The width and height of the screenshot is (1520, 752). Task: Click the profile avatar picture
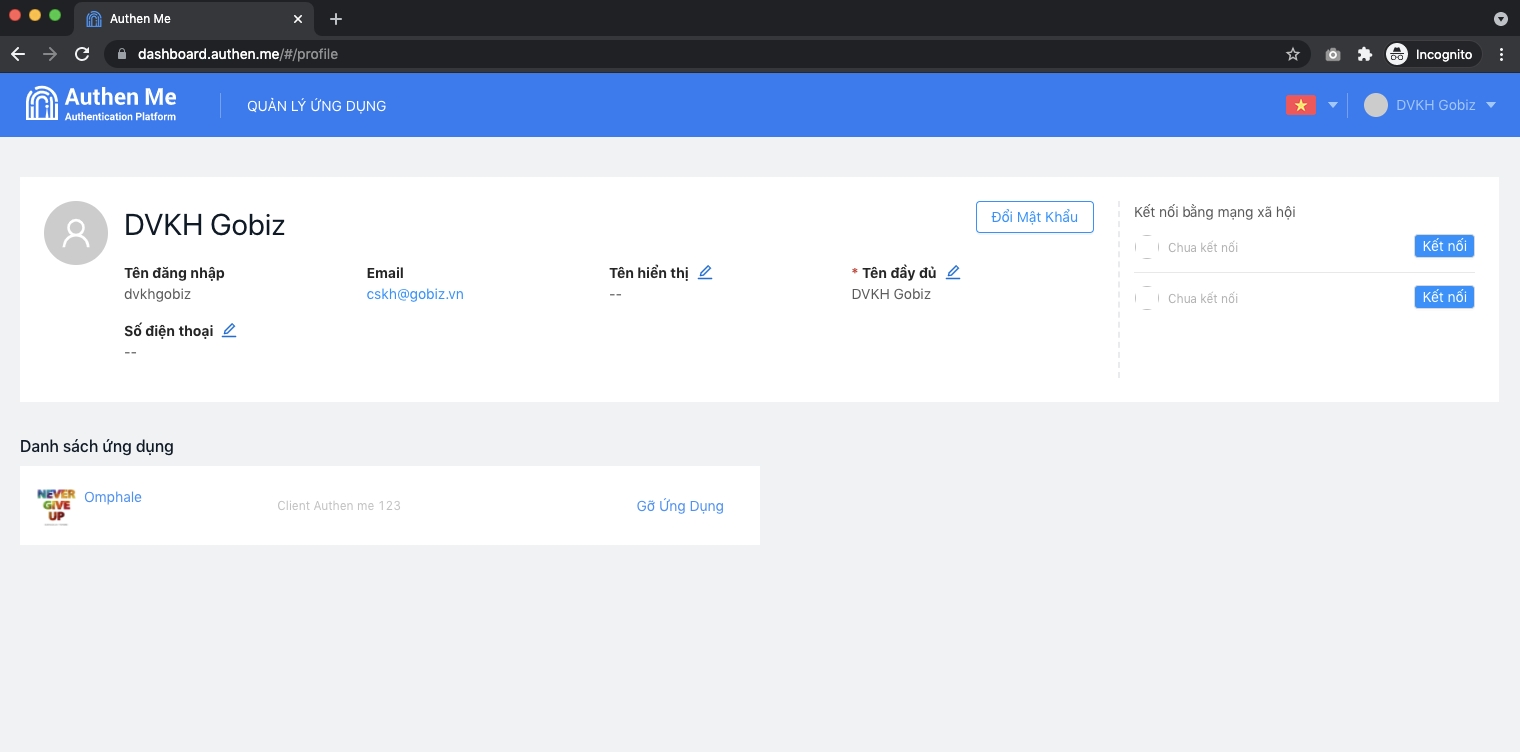[x=76, y=233]
